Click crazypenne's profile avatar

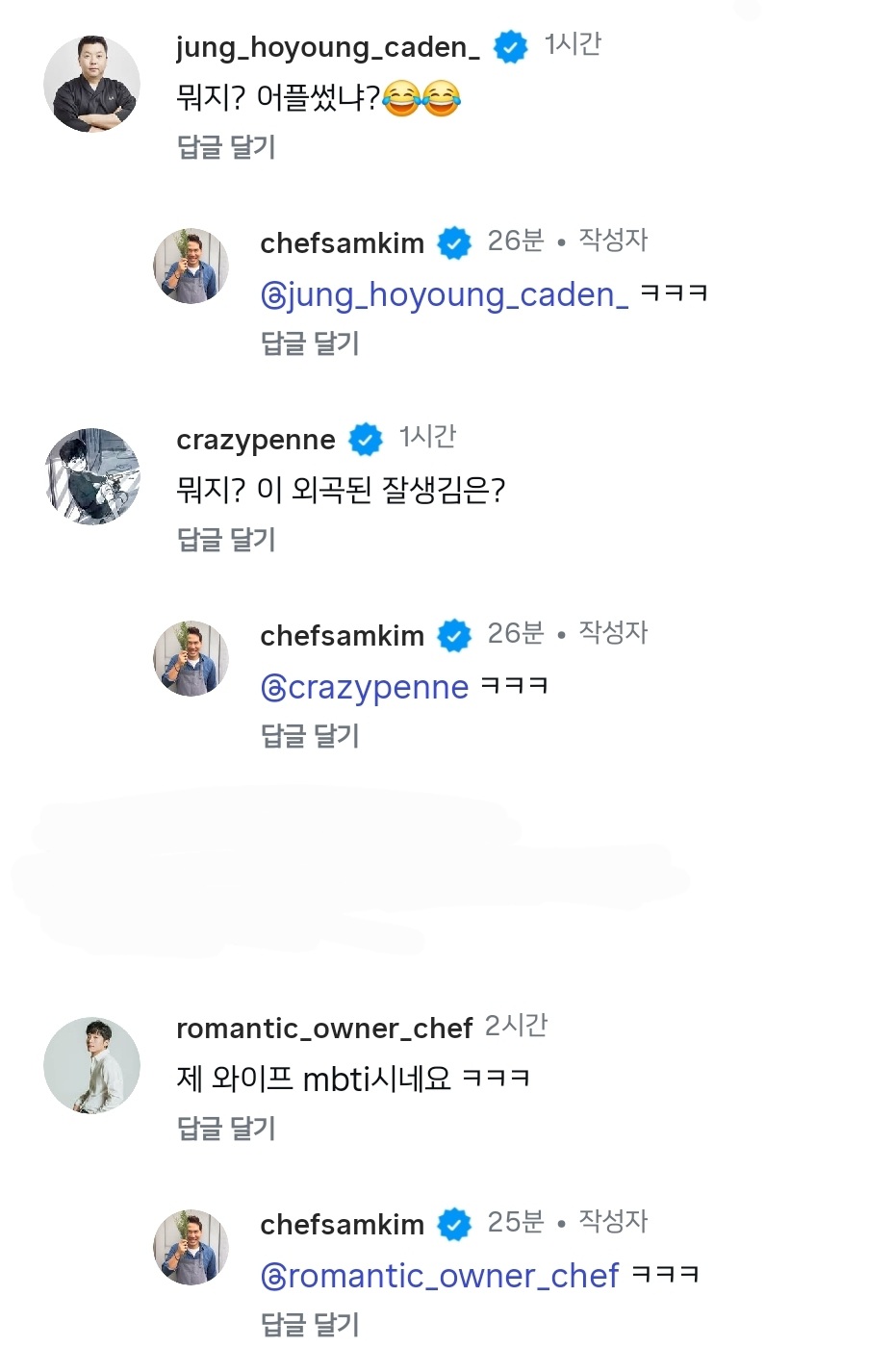pos(91,477)
